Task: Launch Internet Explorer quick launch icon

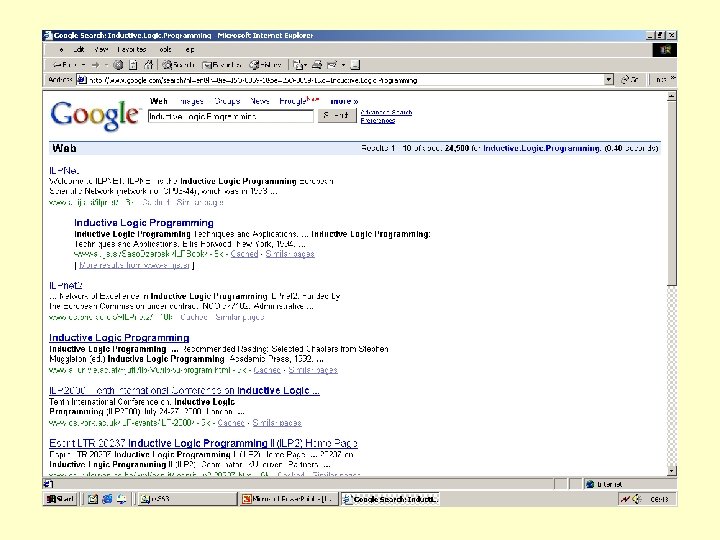Action: click(107, 499)
